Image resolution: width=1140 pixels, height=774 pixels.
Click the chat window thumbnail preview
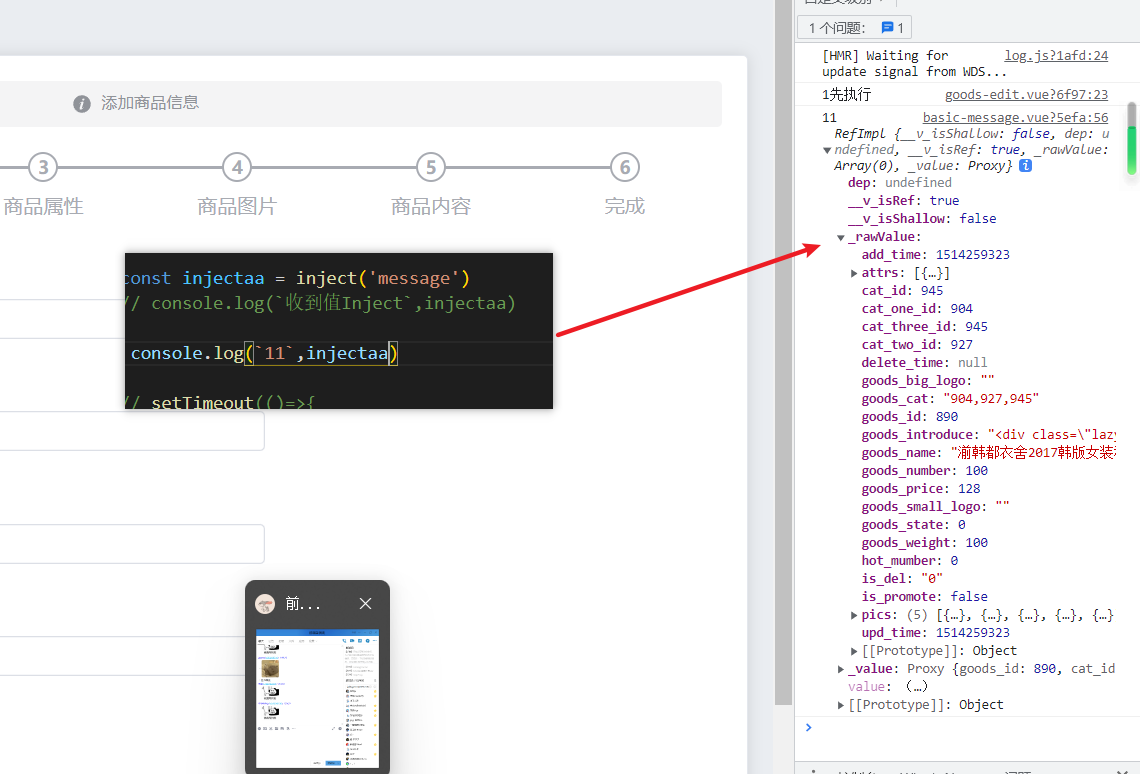[317, 698]
